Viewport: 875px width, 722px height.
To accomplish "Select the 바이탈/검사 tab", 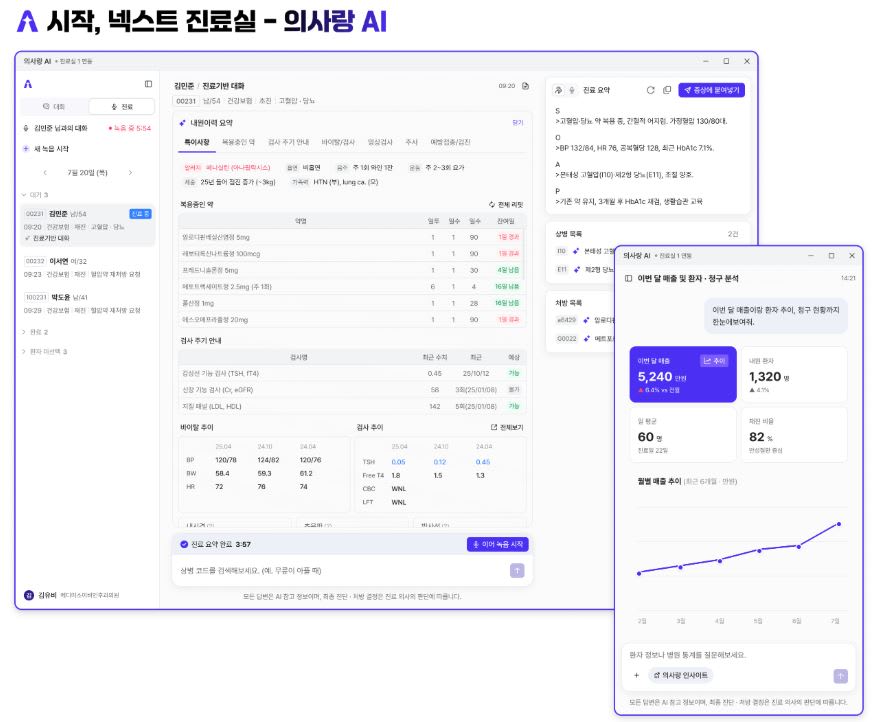I will pos(338,143).
